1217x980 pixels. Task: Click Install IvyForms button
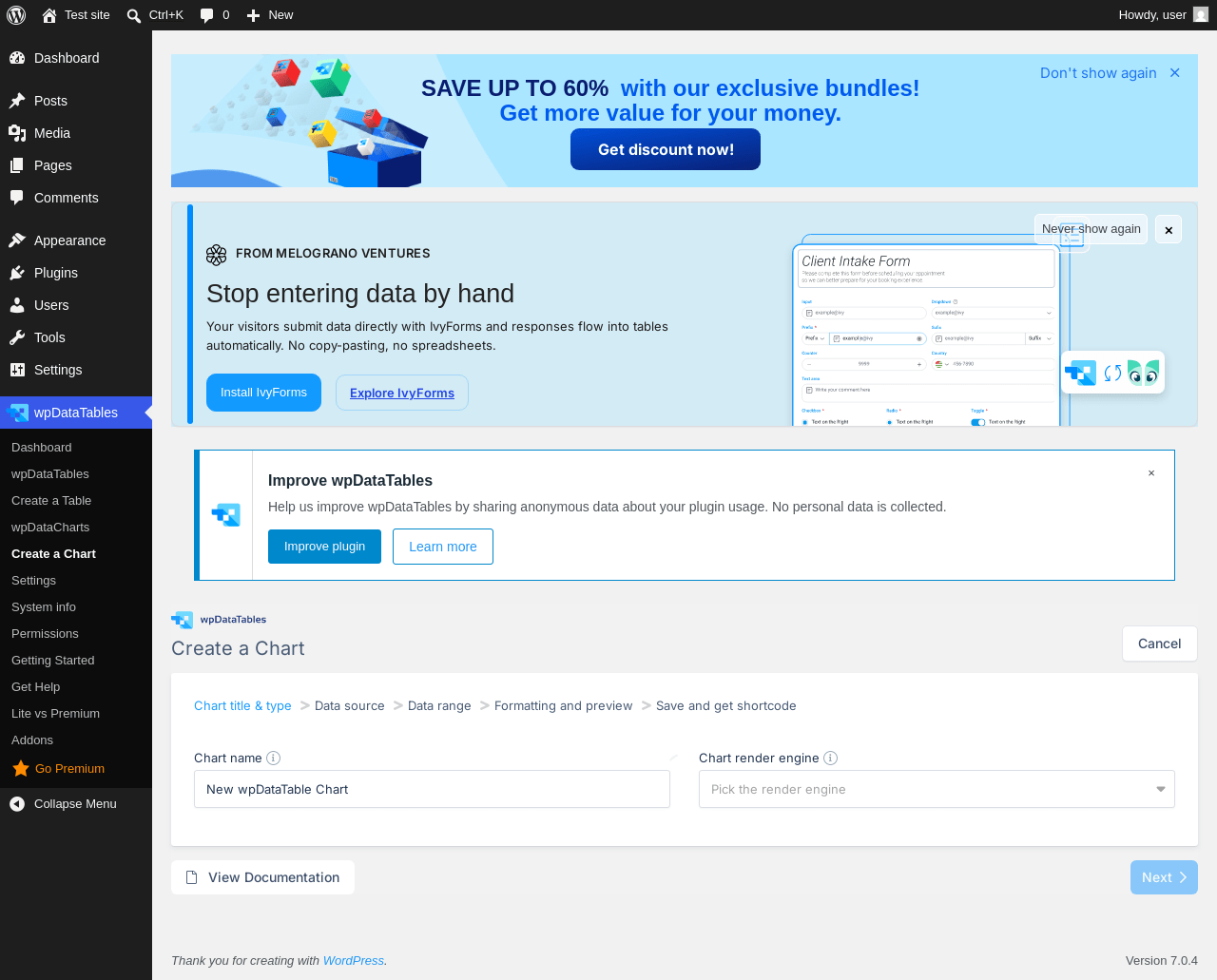tap(263, 393)
